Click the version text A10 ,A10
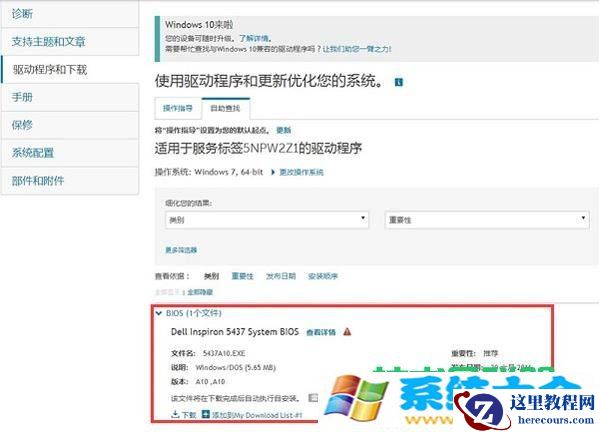This screenshot has width=600, height=432. point(210,381)
